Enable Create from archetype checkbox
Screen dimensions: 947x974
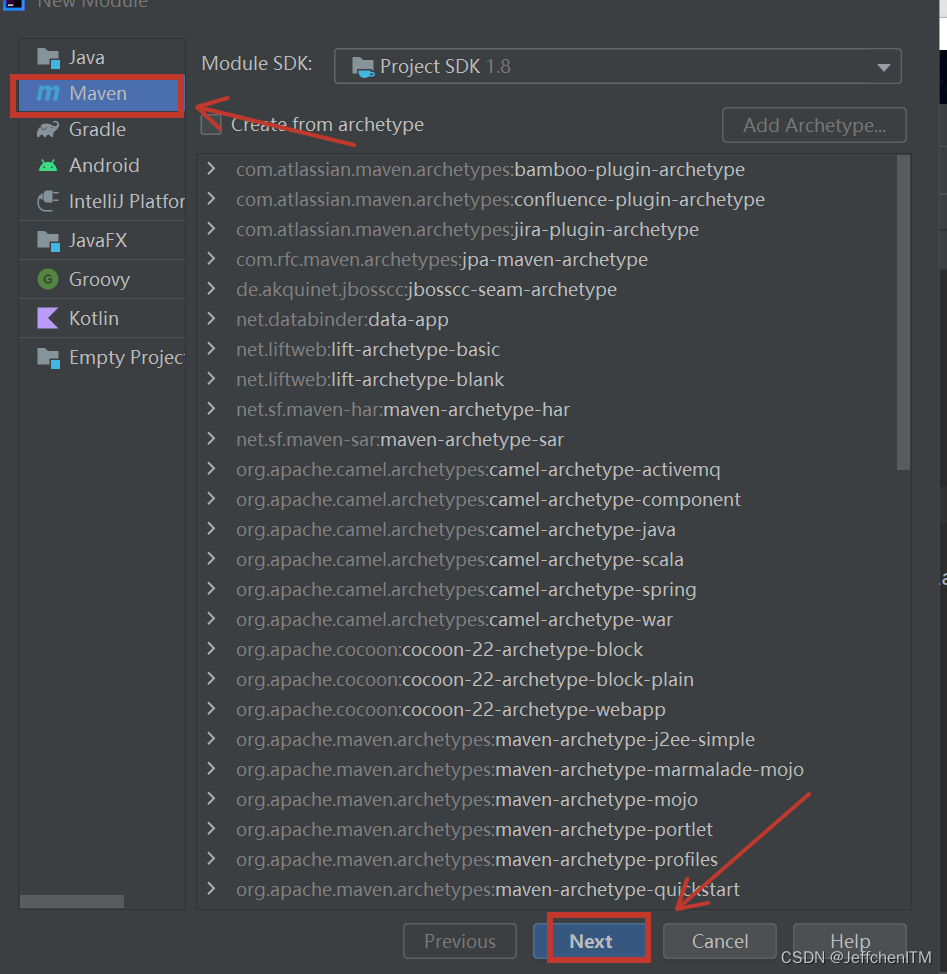211,124
